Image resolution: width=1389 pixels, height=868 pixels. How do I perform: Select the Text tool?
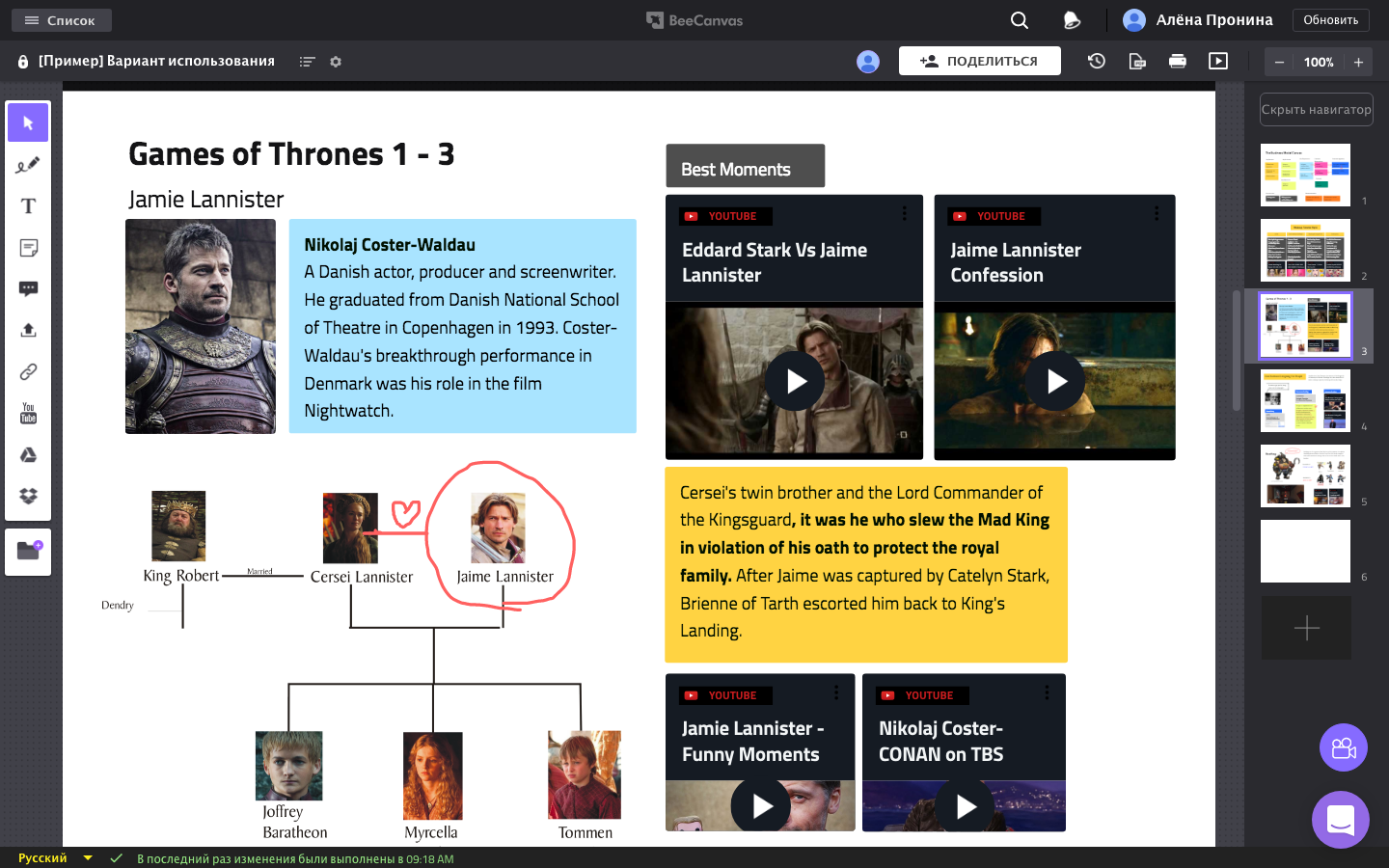(x=28, y=206)
